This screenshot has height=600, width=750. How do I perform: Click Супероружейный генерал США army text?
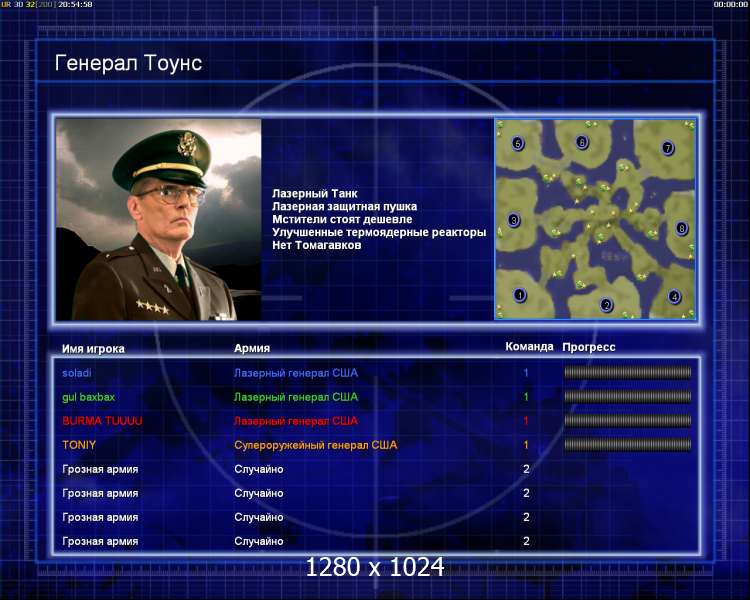316,445
